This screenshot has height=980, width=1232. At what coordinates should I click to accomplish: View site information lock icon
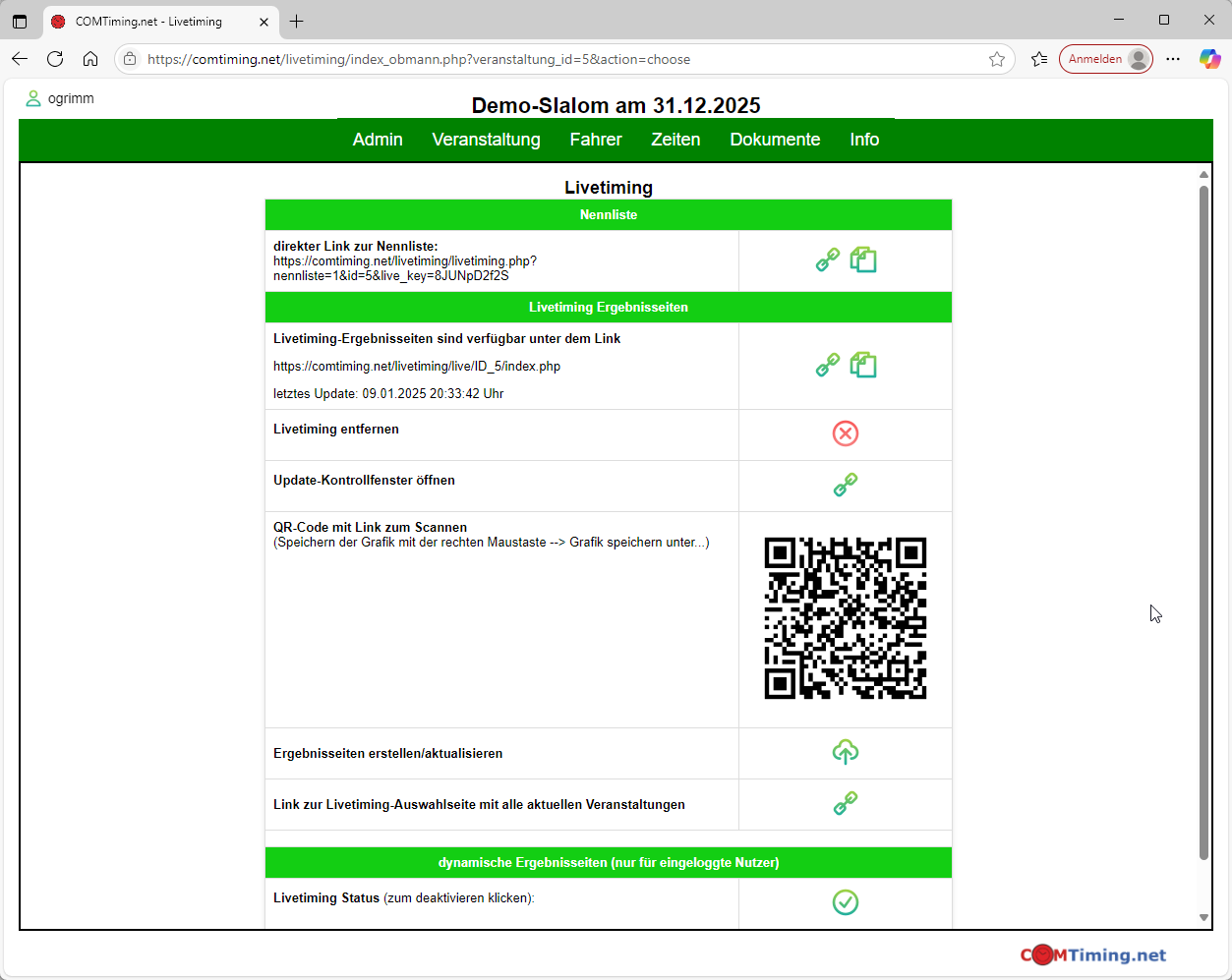[x=130, y=59]
